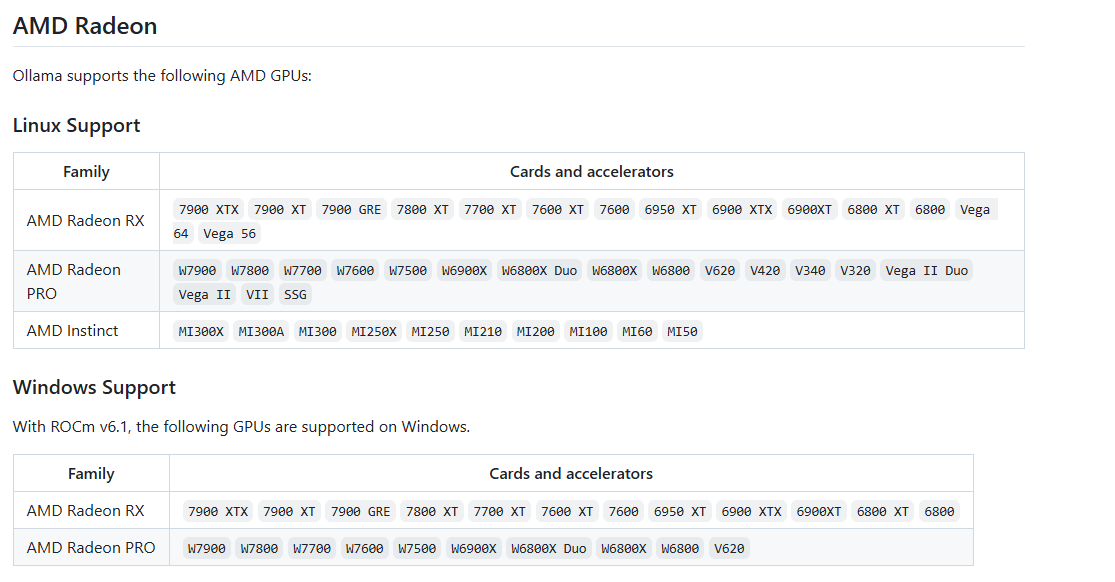Viewport: 1115px width, 582px height.
Task: Click the MI300X tag
Action: [x=201, y=332]
